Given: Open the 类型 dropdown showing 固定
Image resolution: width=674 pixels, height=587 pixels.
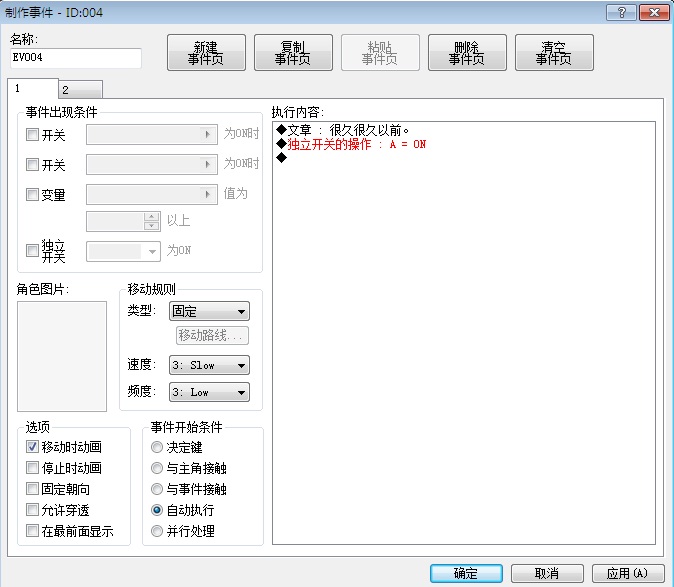Looking at the screenshot, I should pos(209,311).
